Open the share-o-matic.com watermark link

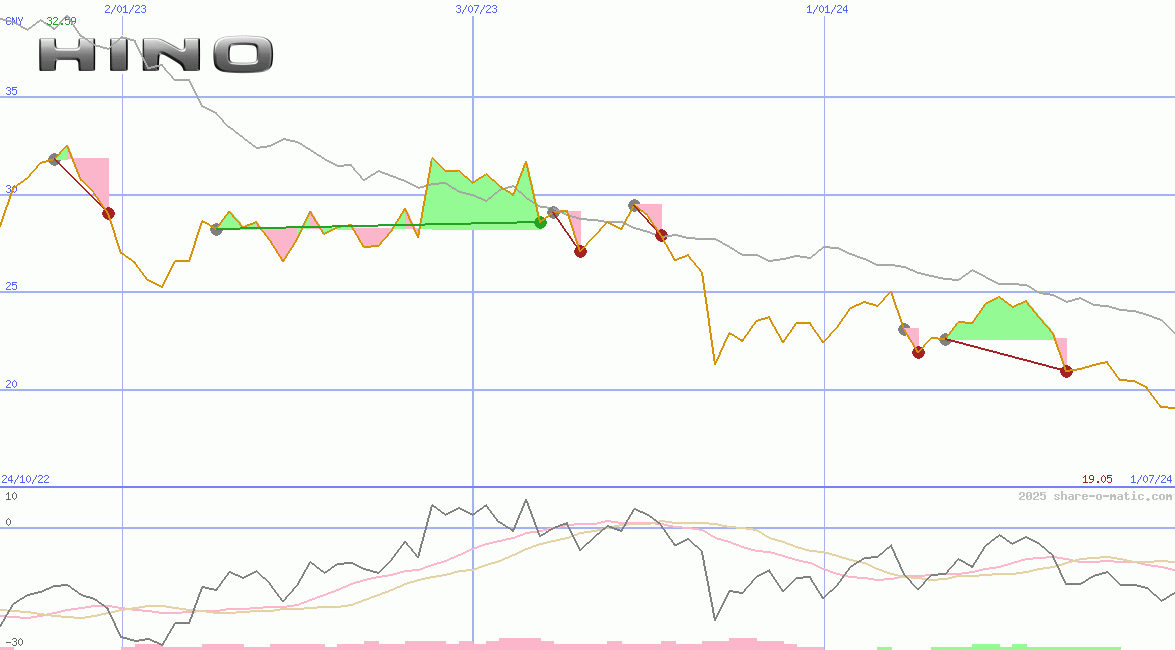point(1095,496)
